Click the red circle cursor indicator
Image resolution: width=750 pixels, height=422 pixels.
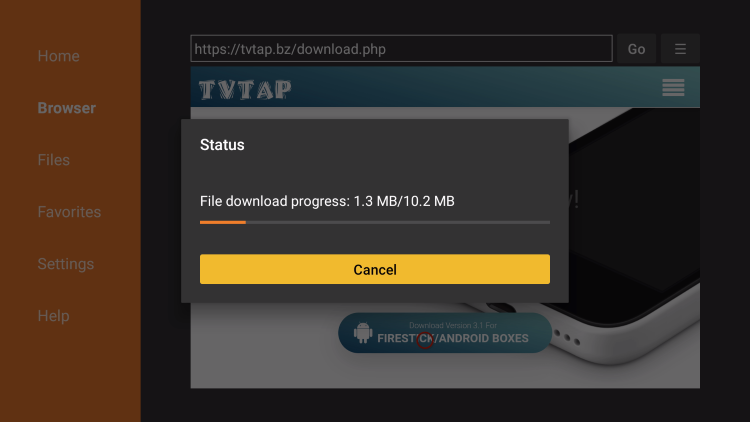point(425,340)
